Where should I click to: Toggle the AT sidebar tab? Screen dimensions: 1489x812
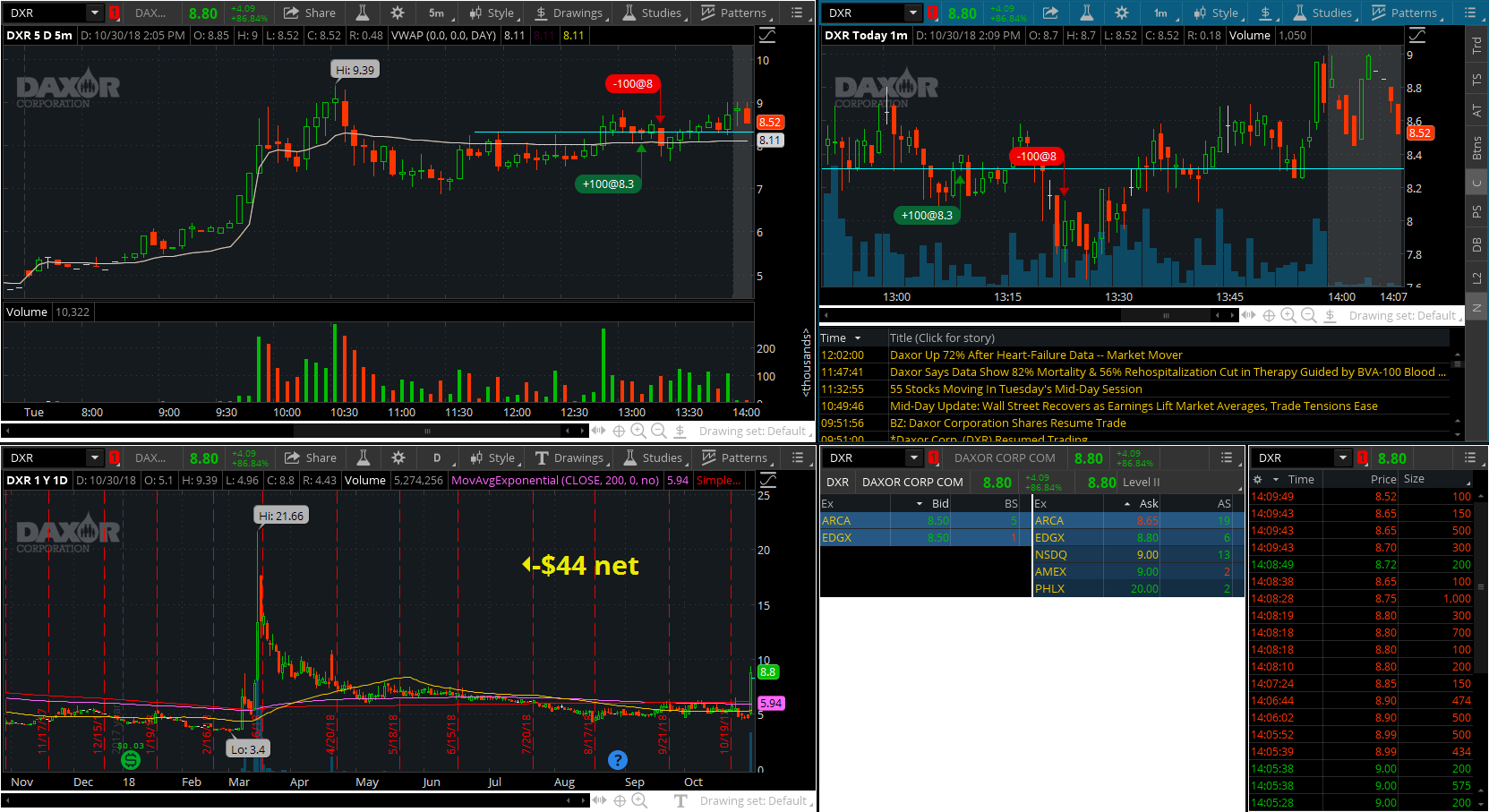tap(1476, 111)
